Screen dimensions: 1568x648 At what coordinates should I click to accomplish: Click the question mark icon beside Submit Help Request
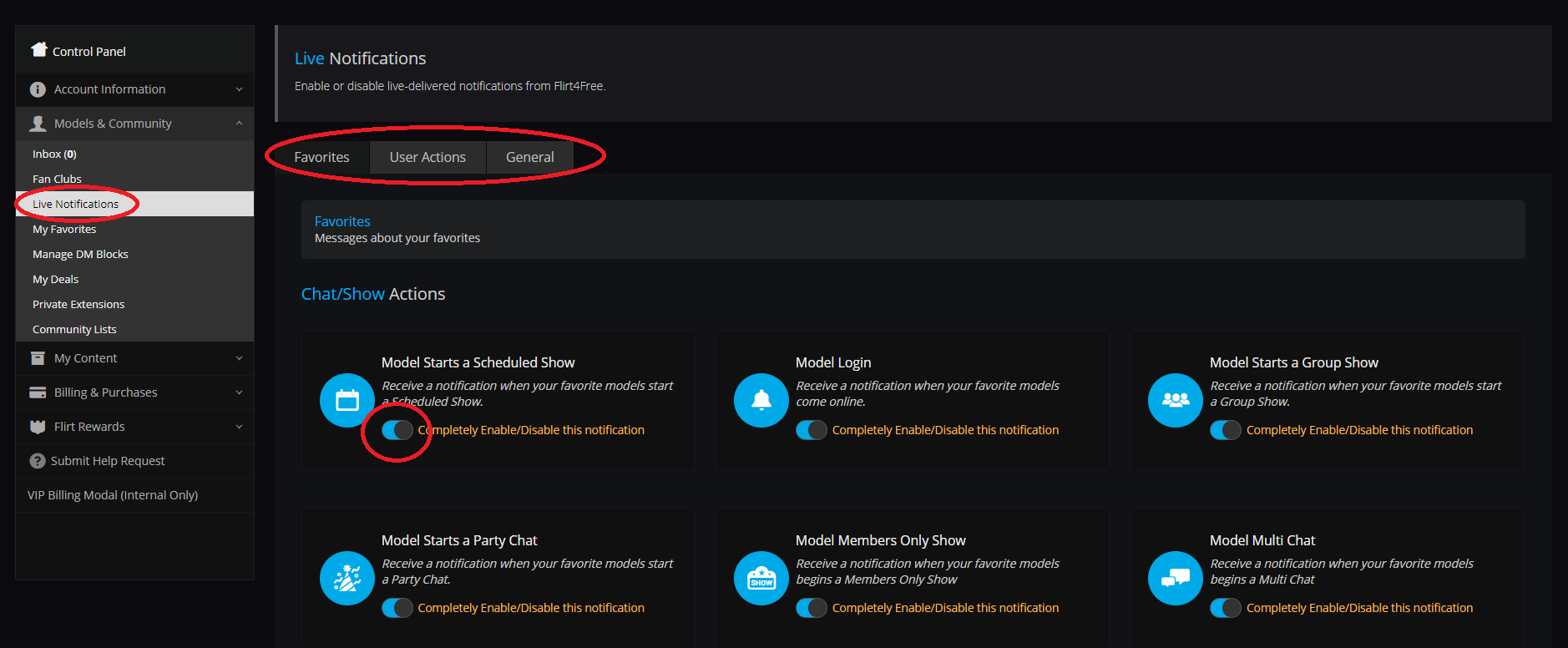[38, 461]
